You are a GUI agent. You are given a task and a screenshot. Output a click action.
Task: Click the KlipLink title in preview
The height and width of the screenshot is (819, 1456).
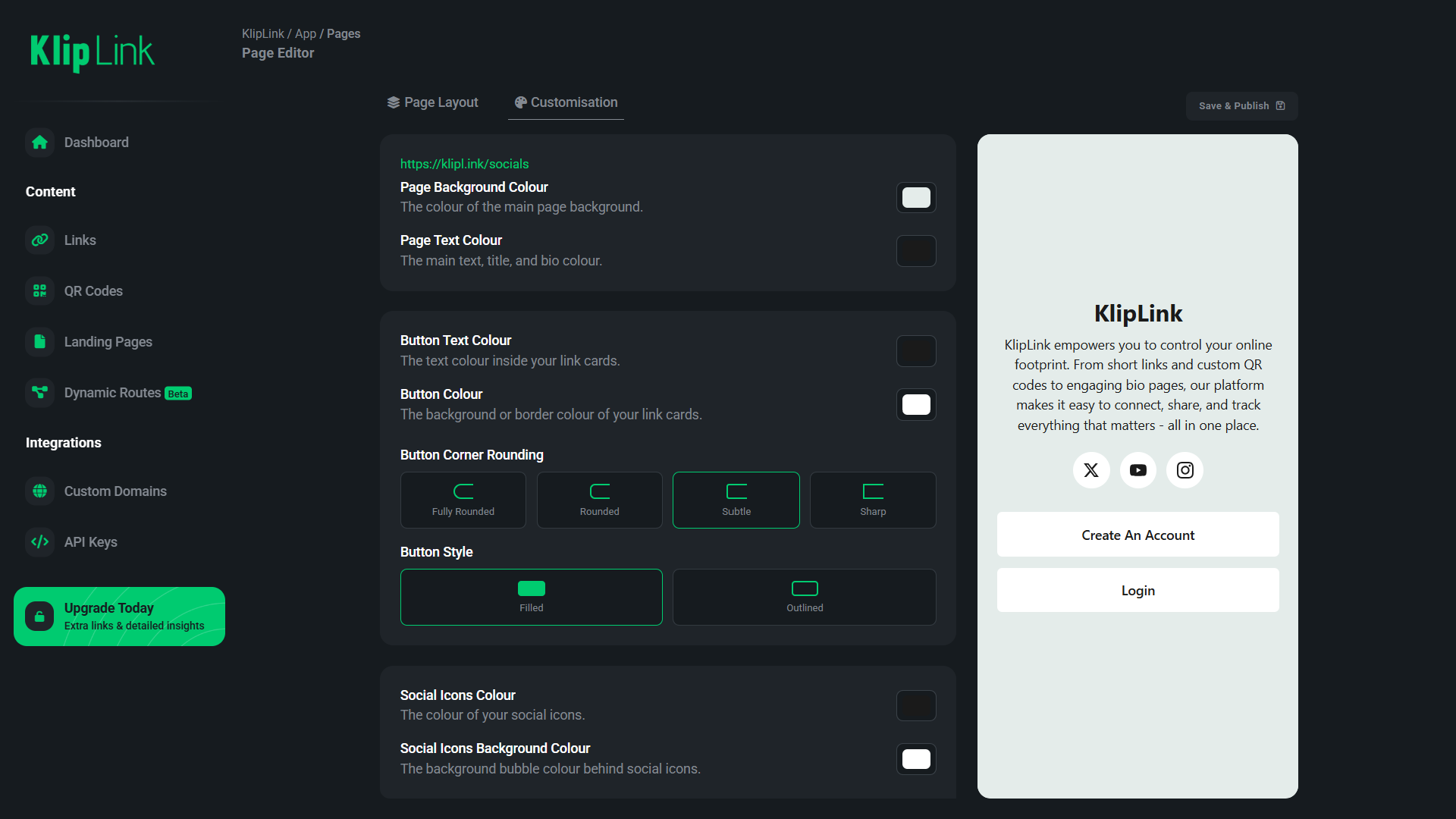[1138, 314]
